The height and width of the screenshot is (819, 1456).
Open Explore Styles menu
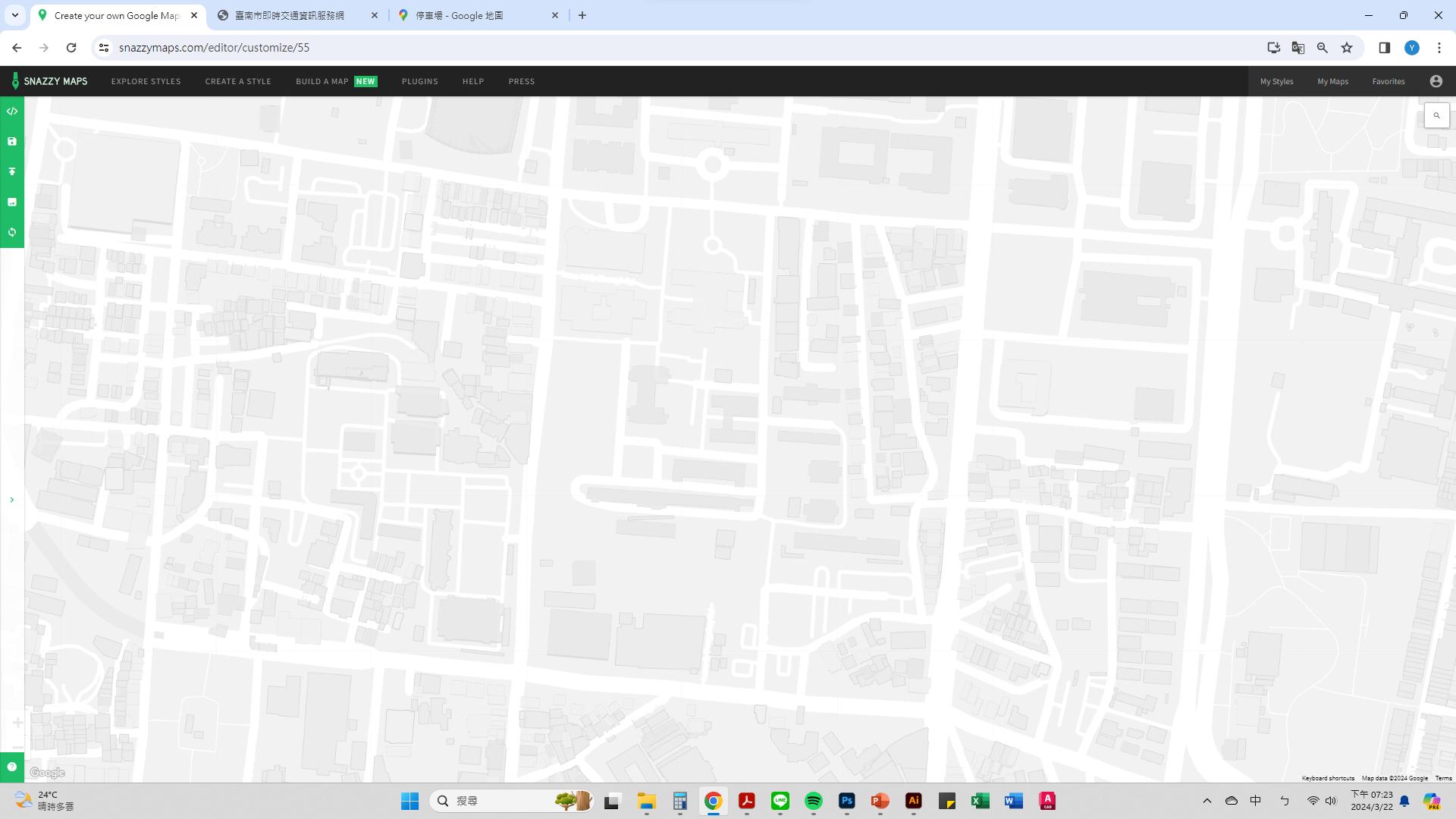pos(146,81)
